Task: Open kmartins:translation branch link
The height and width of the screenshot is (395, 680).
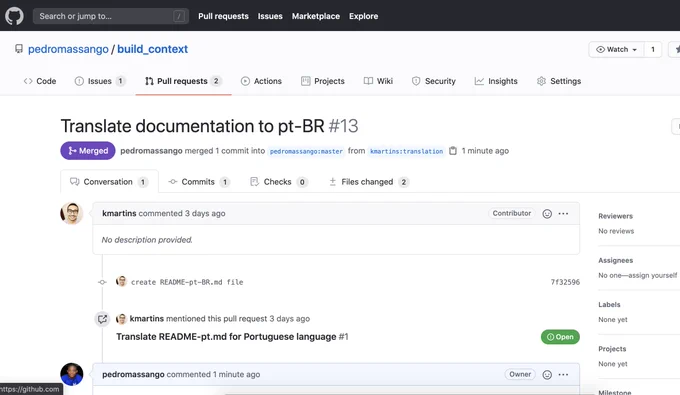Action: tap(406, 151)
